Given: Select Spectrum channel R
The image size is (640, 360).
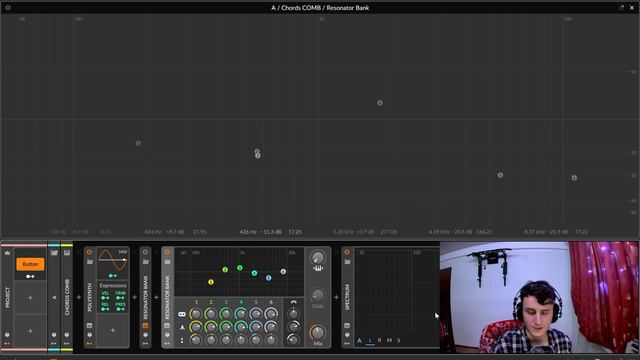Looking at the screenshot, I should tap(380, 340).
